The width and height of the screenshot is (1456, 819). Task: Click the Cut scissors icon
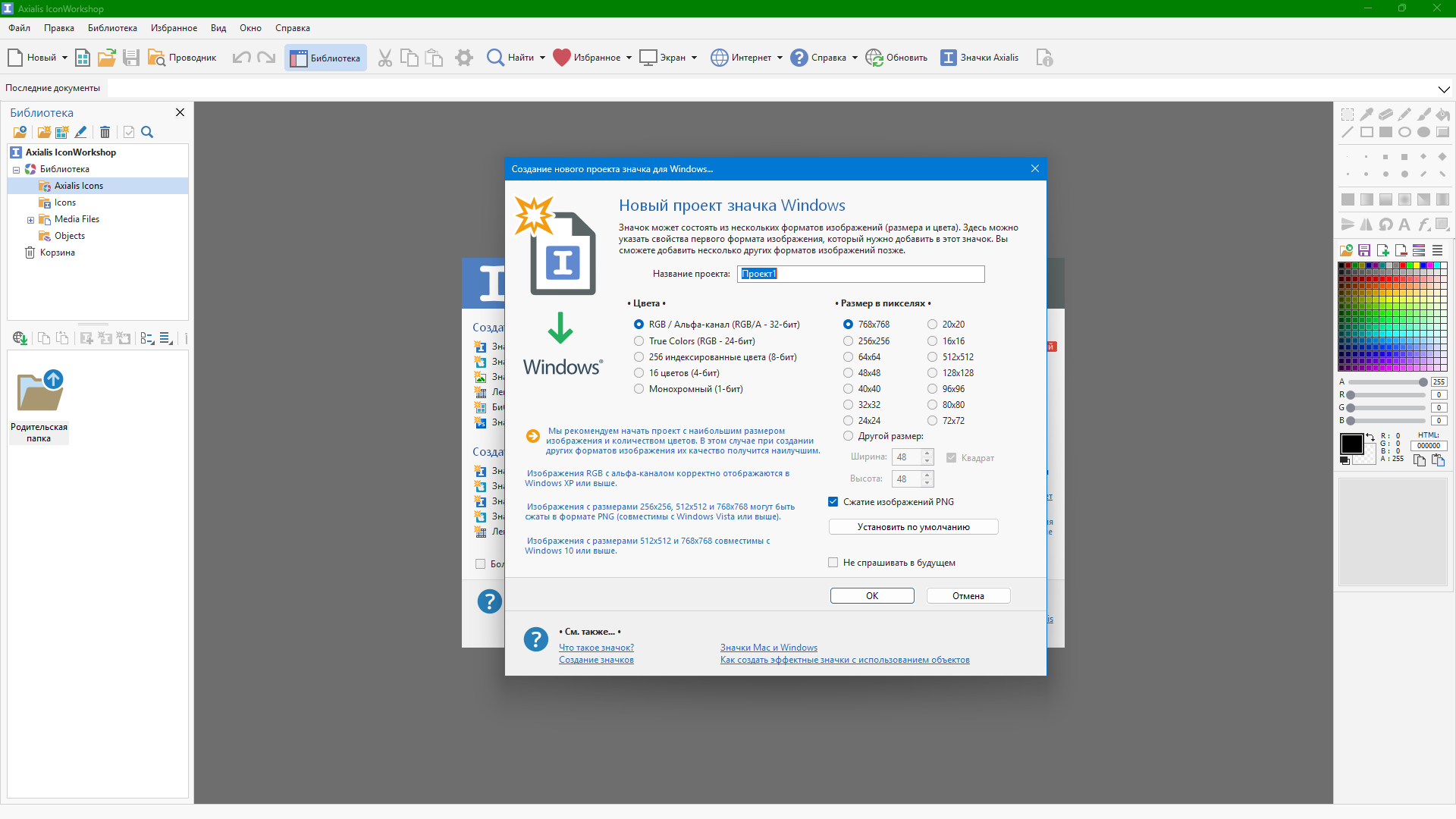385,58
